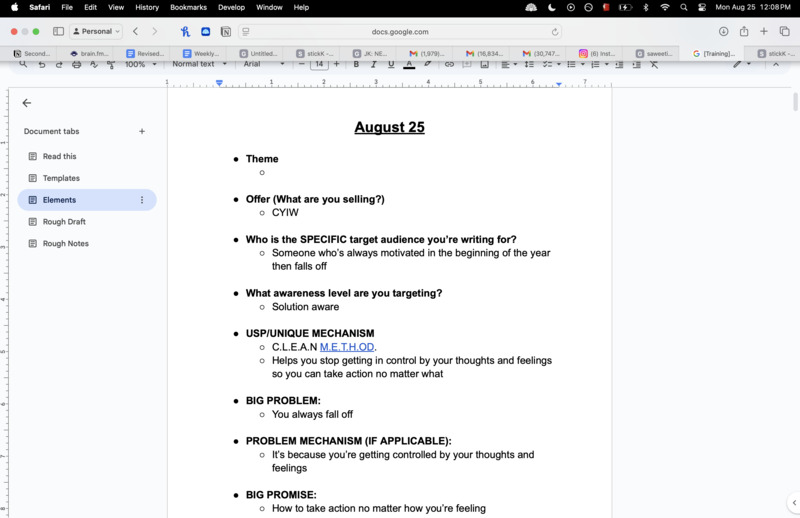Click the Add comment icon
This screenshot has width=800, height=518.
(x=467, y=64)
